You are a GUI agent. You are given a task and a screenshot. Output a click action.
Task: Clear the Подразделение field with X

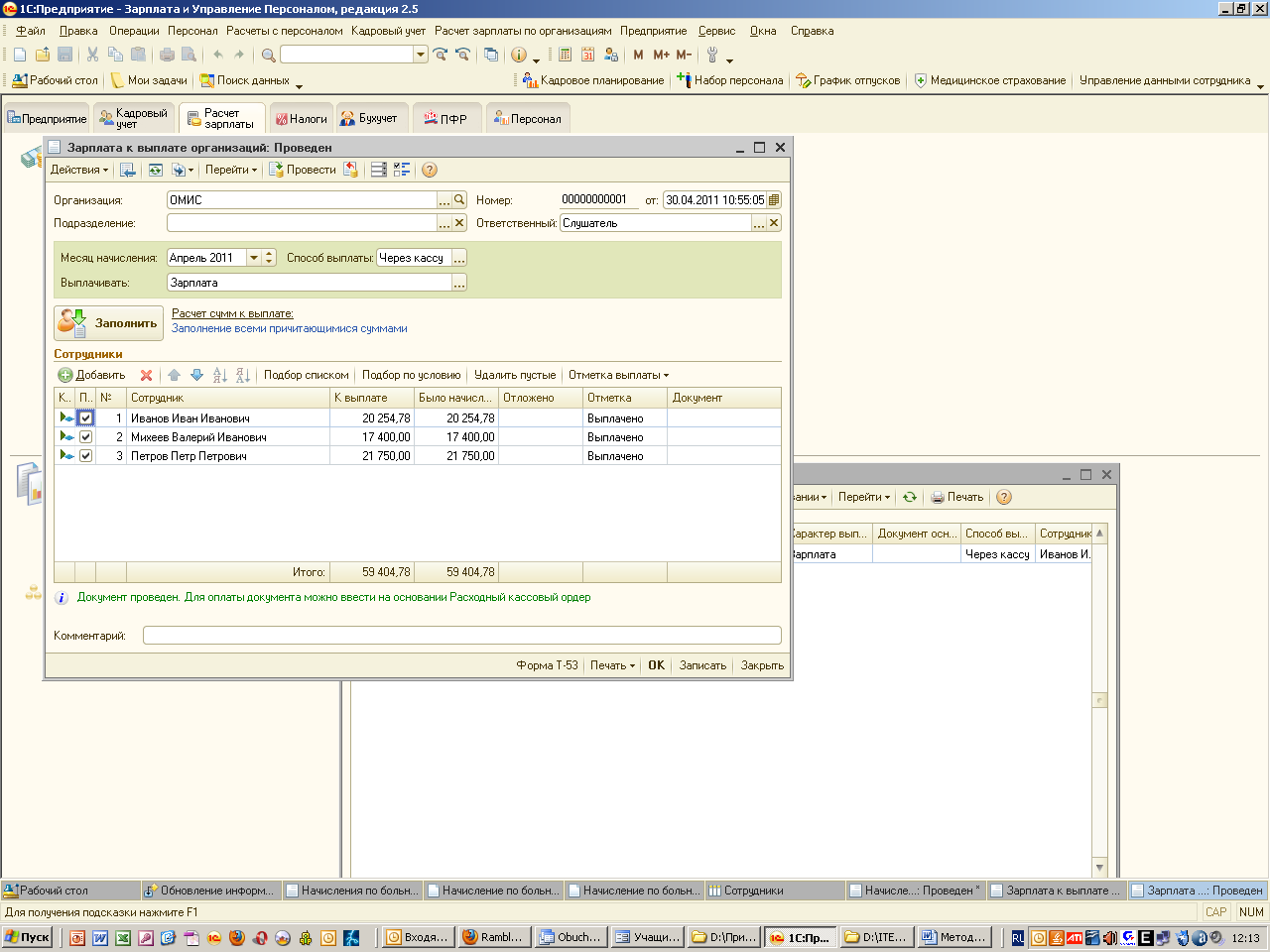click(x=459, y=223)
